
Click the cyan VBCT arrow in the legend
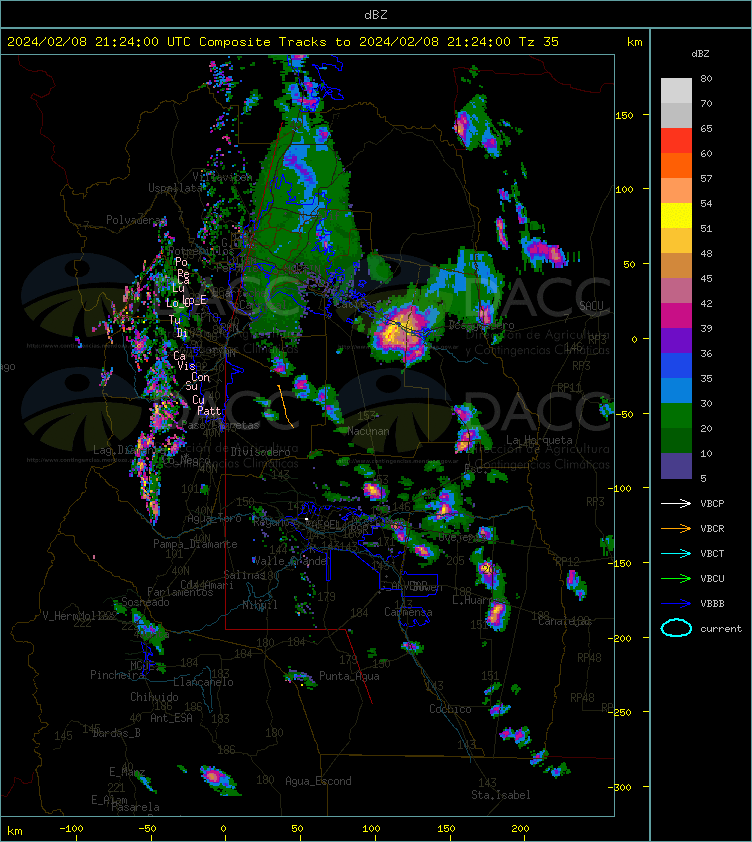click(x=676, y=553)
